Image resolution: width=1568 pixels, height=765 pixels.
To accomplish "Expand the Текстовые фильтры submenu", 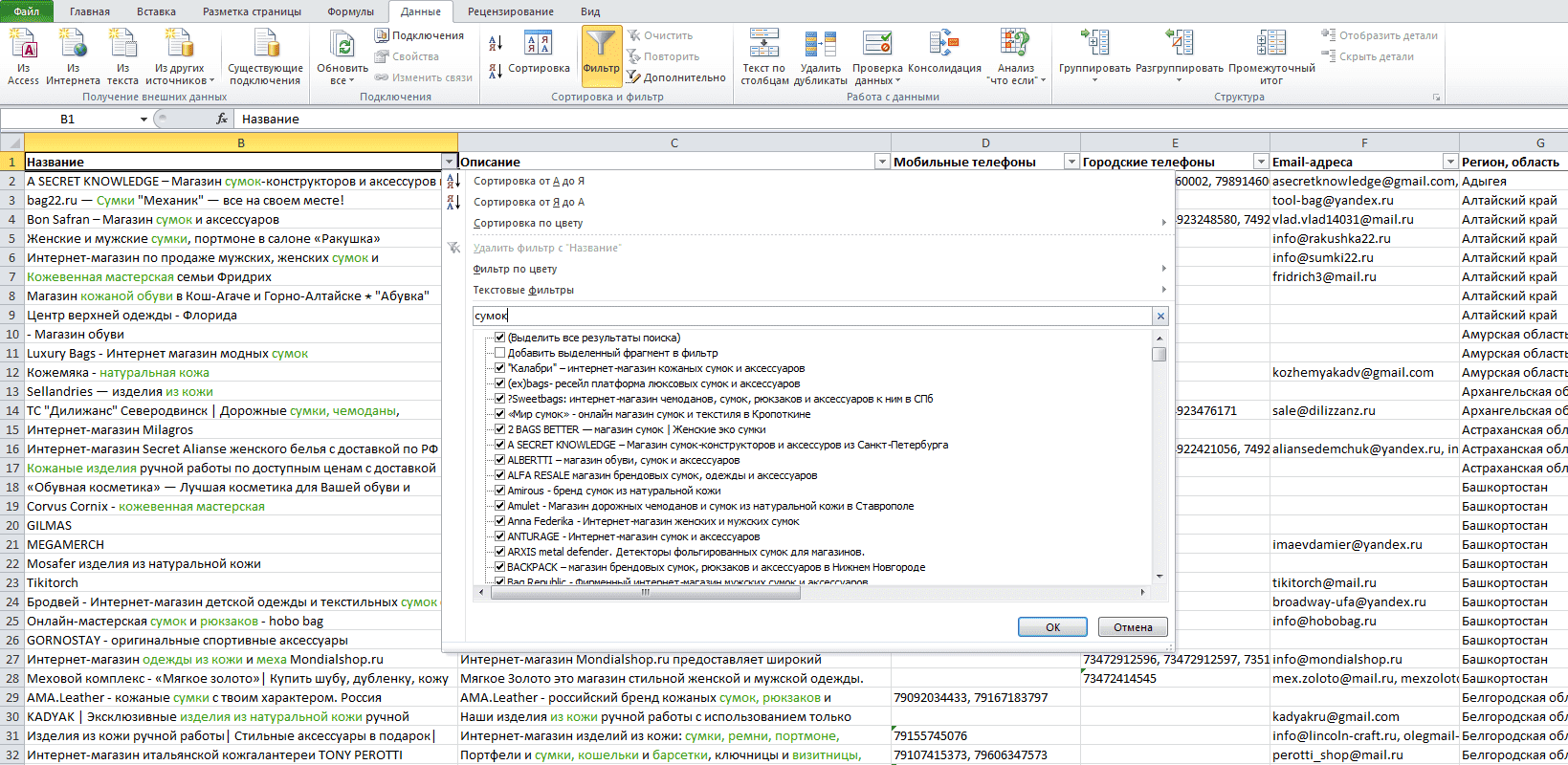I will [x=1163, y=290].
